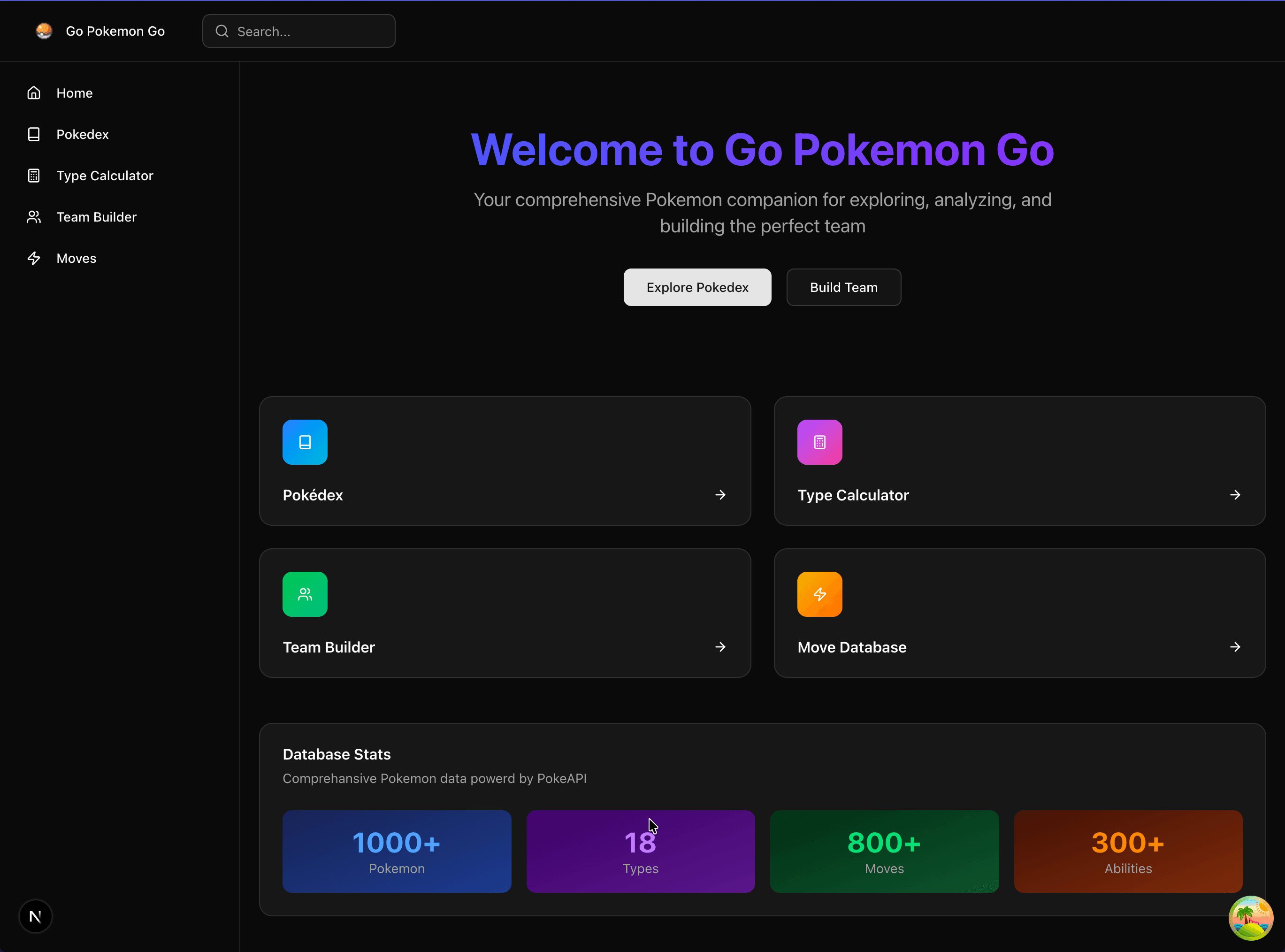The height and width of the screenshot is (952, 1285).
Task: Click the green Team Builder people icon
Action: point(305,593)
